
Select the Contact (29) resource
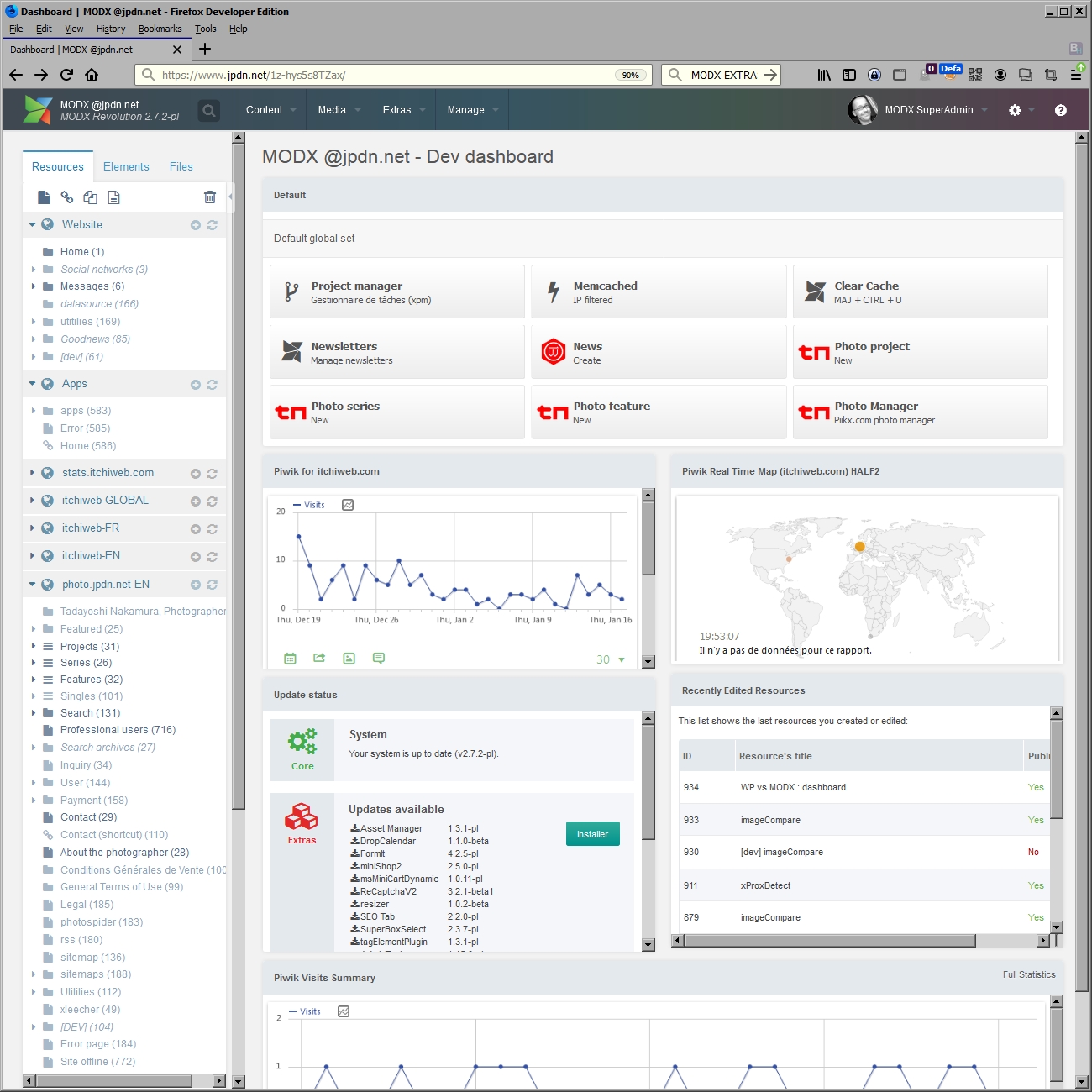(x=88, y=817)
